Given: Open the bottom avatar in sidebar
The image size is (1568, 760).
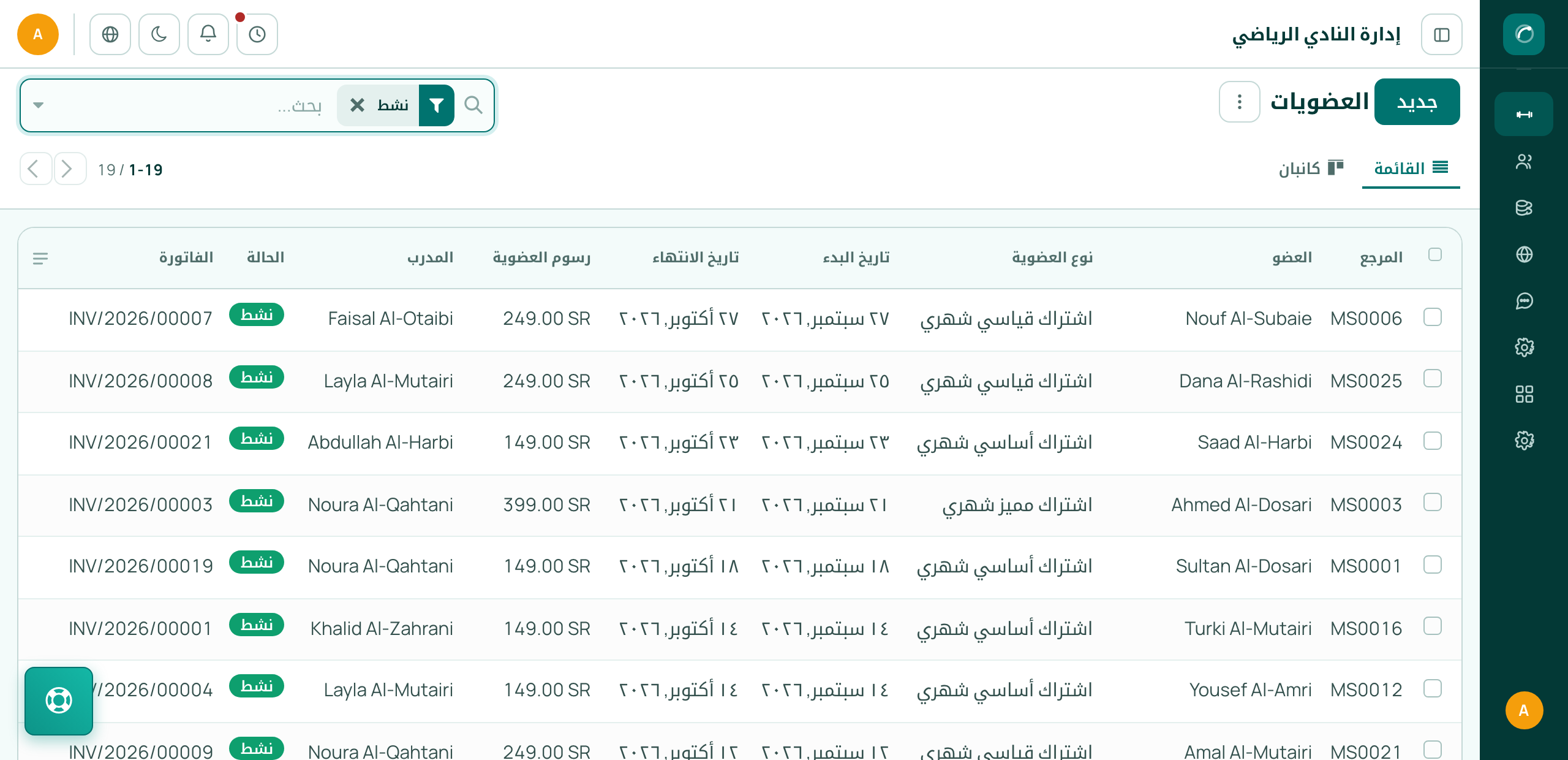Looking at the screenshot, I should [1524, 710].
